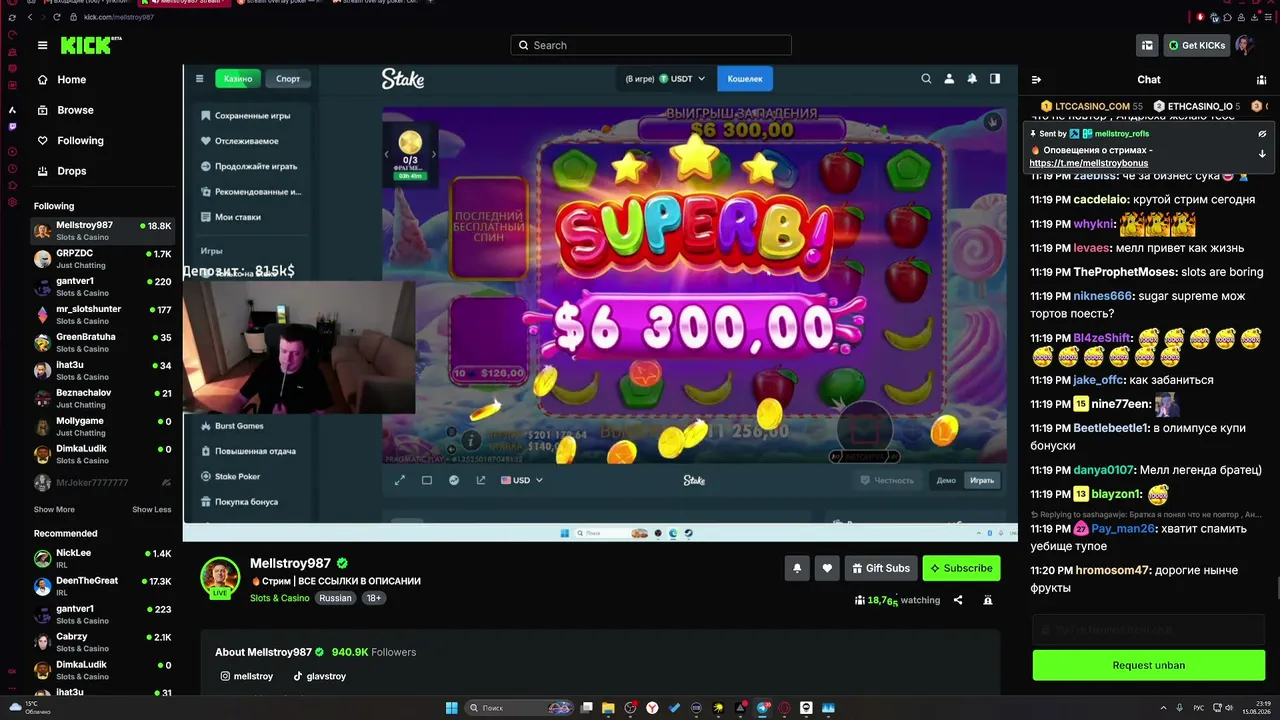The height and width of the screenshot is (720, 1280).
Task: Switch Stake game to theatre mode
Action: click(x=427, y=480)
